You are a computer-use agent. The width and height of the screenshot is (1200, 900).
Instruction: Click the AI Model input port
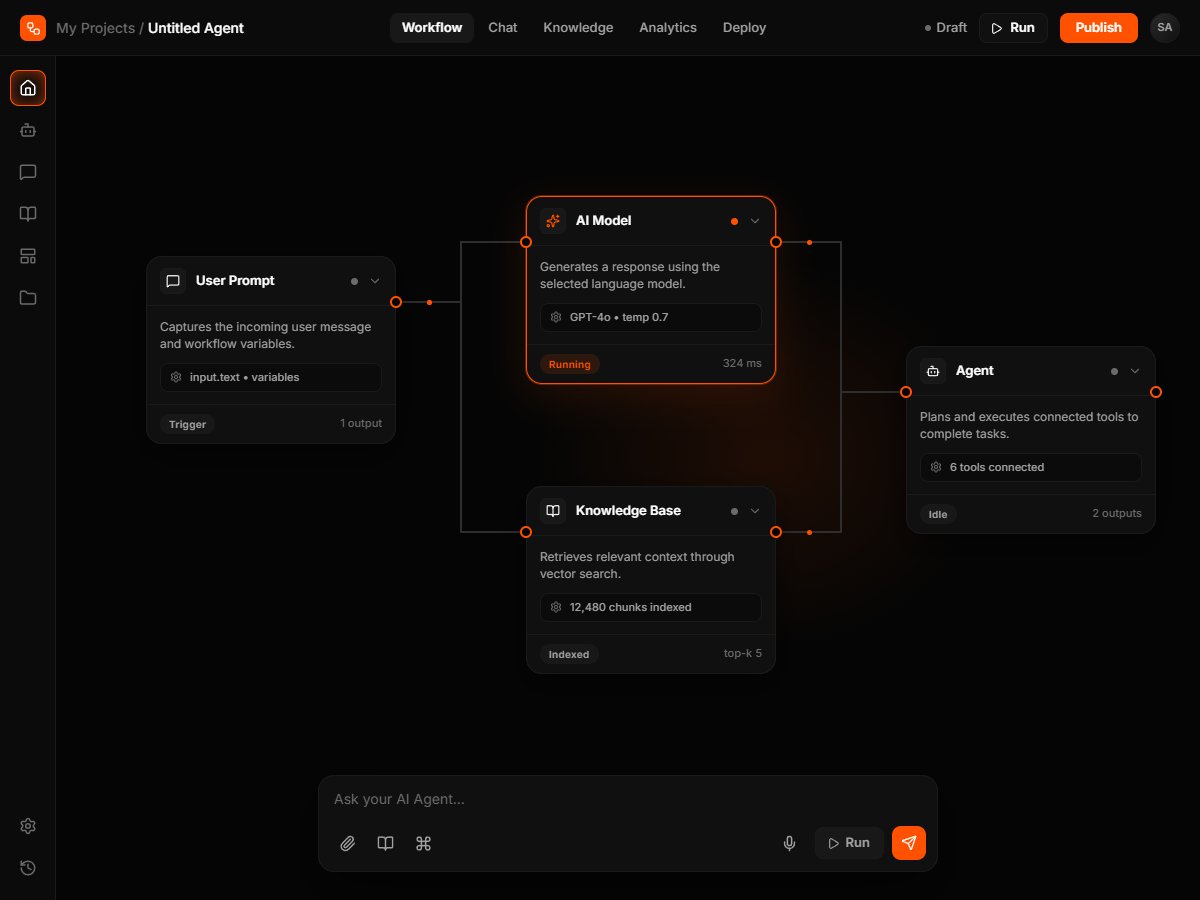pyautogui.click(x=526, y=242)
